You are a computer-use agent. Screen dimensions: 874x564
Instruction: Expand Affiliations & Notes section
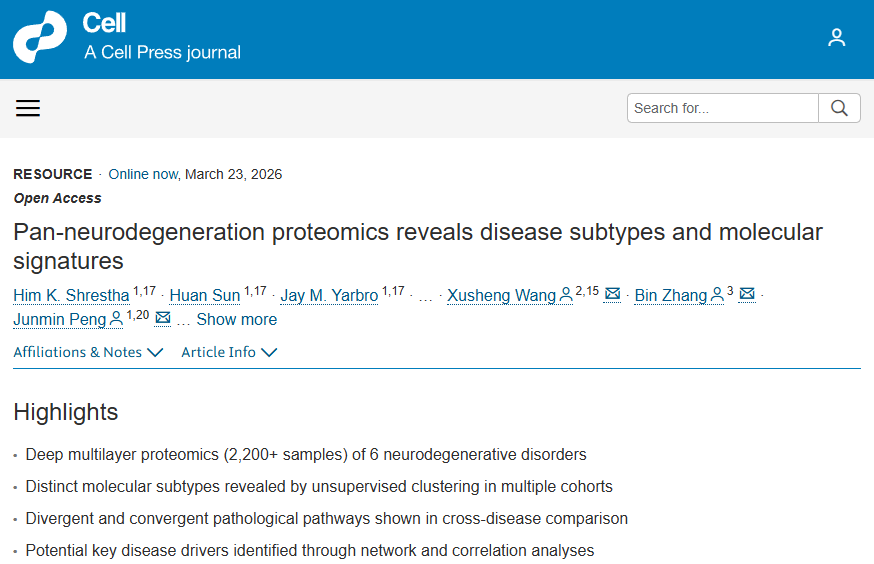point(88,352)
